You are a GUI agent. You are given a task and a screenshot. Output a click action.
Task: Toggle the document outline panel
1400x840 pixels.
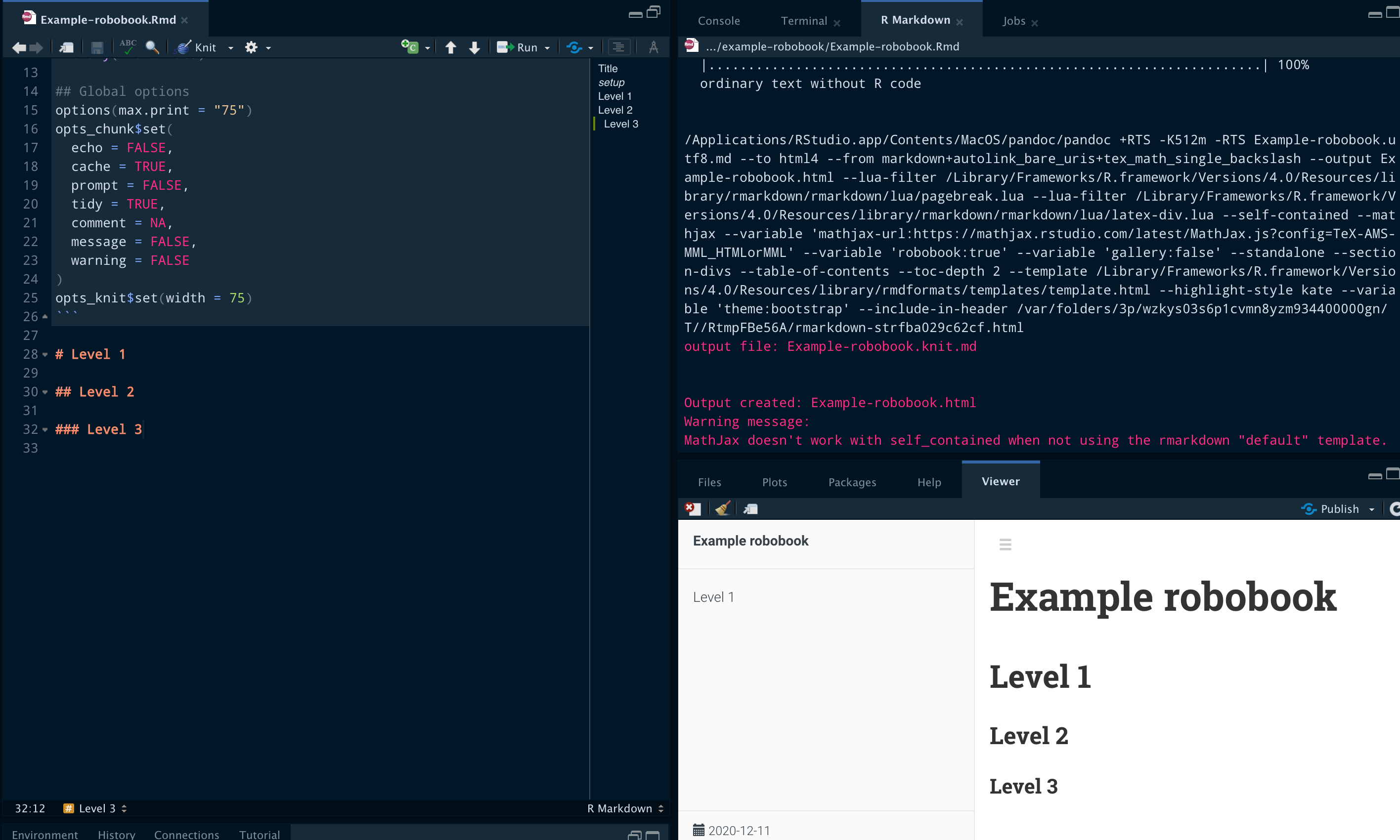pyautogui.click(x=619, y=47)
